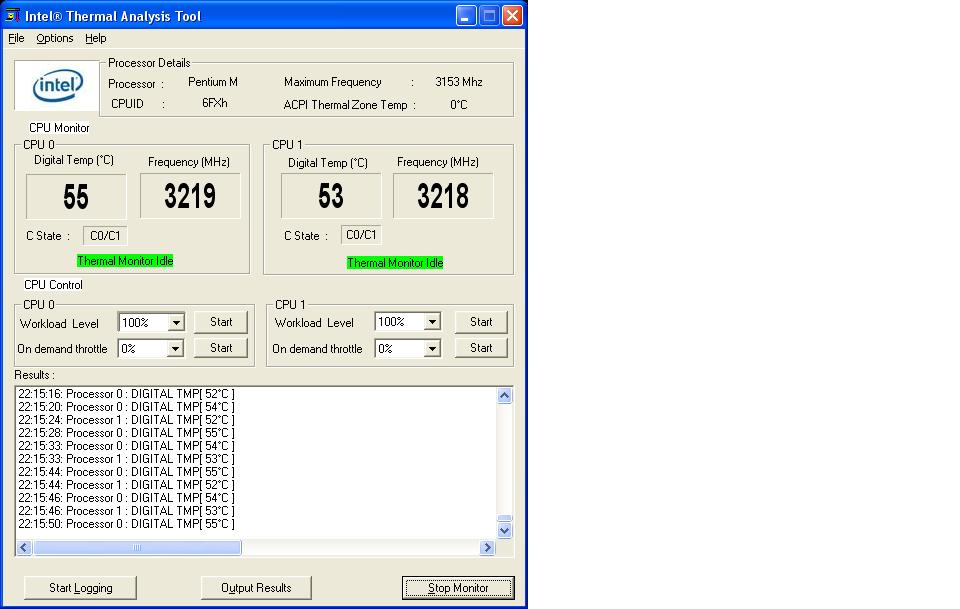The image size is (960, 609).
Task: Click the Maximum Frequency value 3153 Mhz
Action: pyautogui.click(x=459, y=82)
